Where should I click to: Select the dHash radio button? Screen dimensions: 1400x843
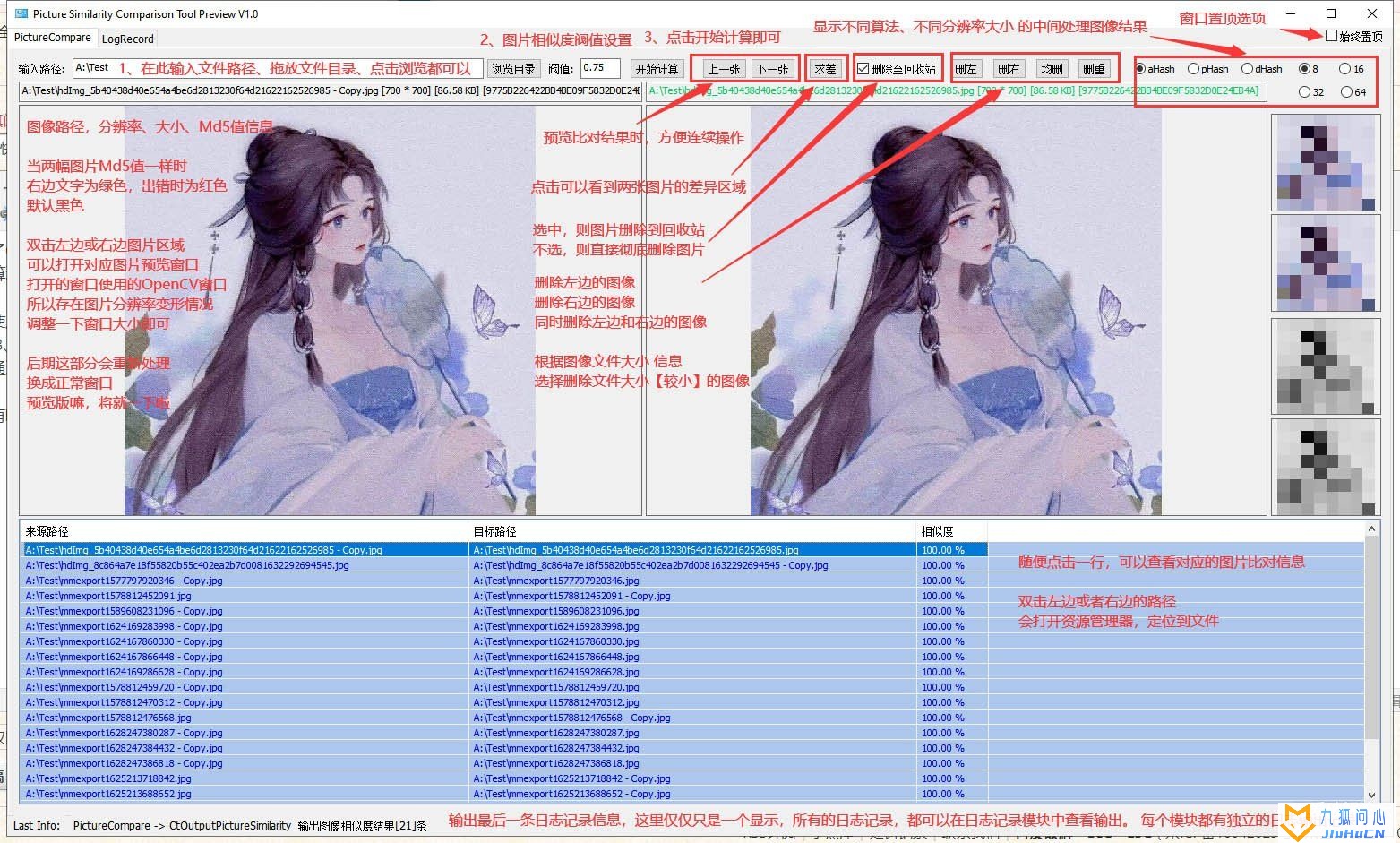coord(1262,69)
